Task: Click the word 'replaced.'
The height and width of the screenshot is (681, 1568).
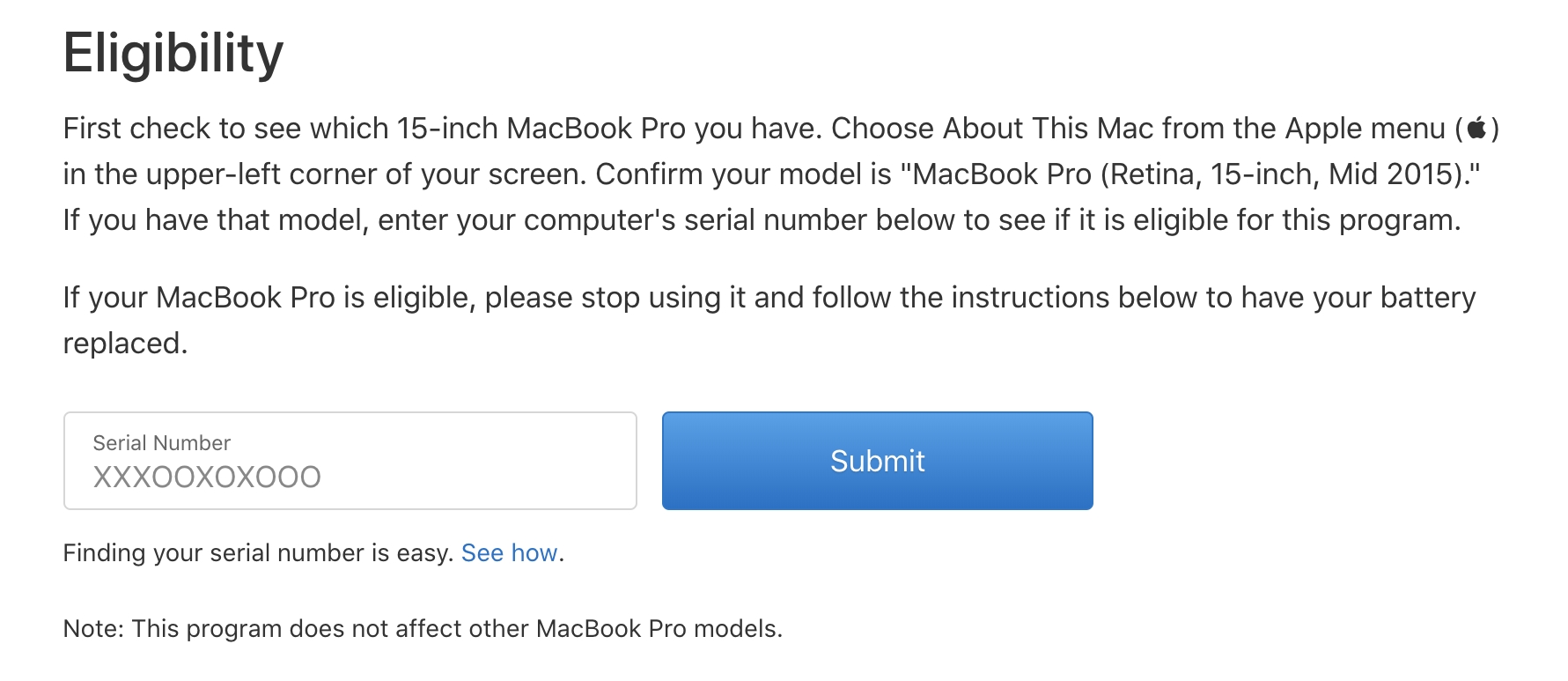Action: pos(125,344)
